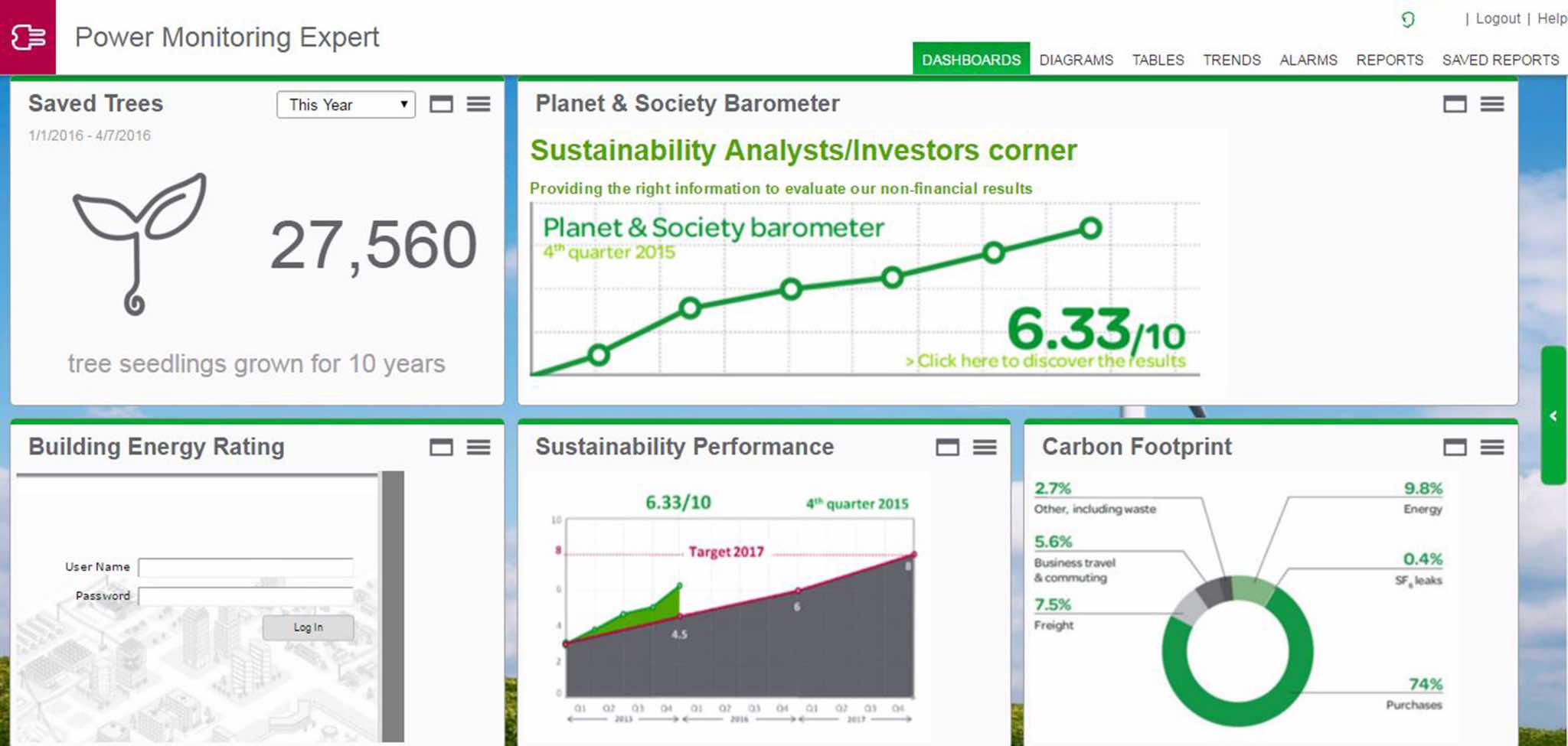Go to the Trends tab

(x=1231, y=60)
